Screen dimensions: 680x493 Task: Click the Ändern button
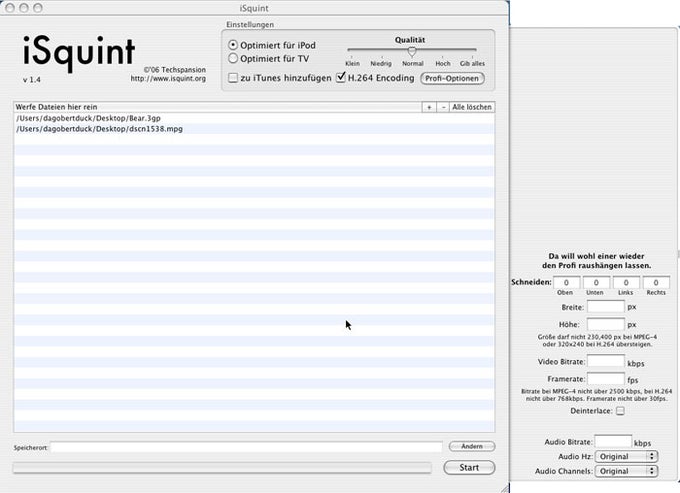[x=472, y=446]
